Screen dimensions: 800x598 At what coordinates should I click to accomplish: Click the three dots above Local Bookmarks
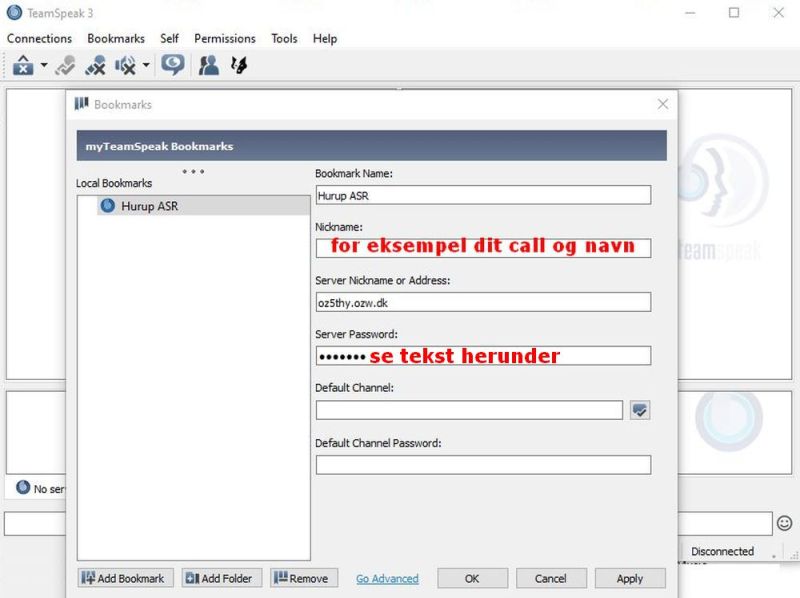tap(193, 171)
